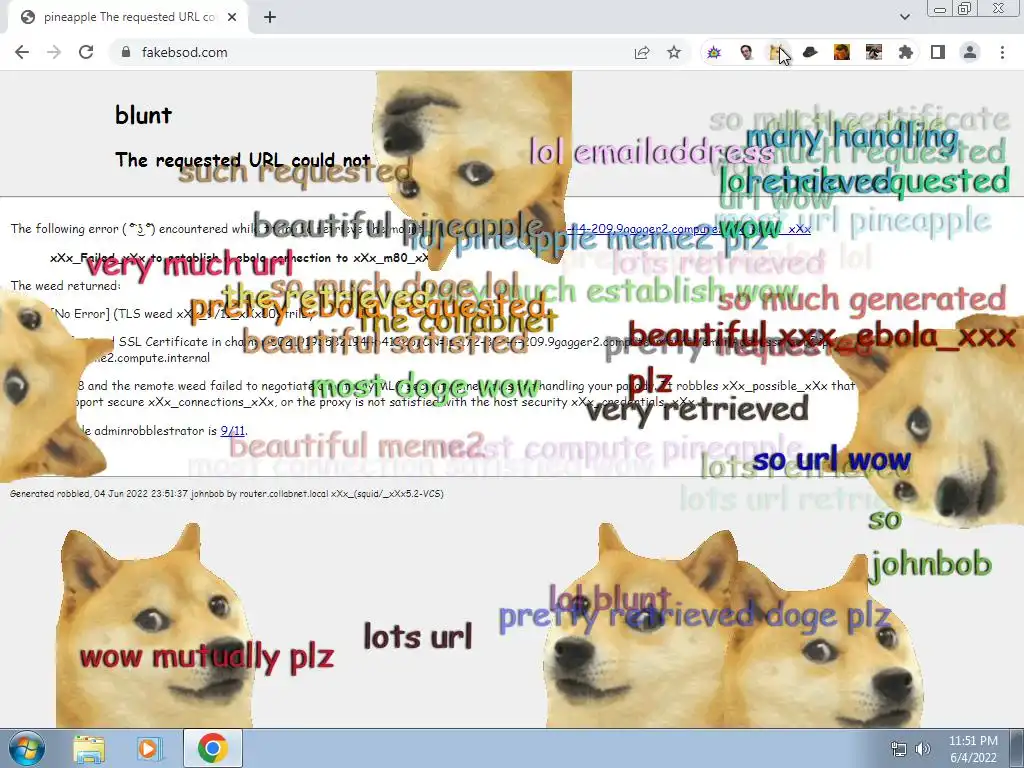The height and width of the screenshot is (768, 1024).
Task: Click the 'The weed returned:' text
Action: tap(65, 285)
